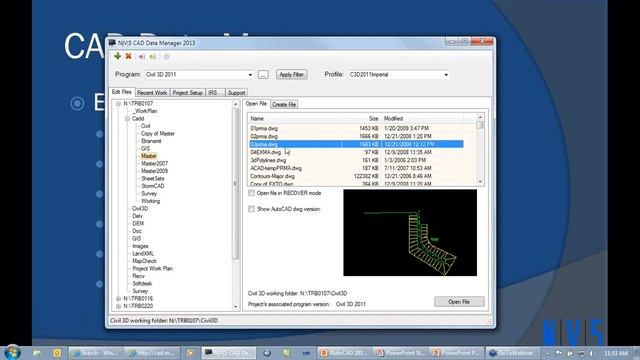Click the green plus add icon

(x=118, y=56)
